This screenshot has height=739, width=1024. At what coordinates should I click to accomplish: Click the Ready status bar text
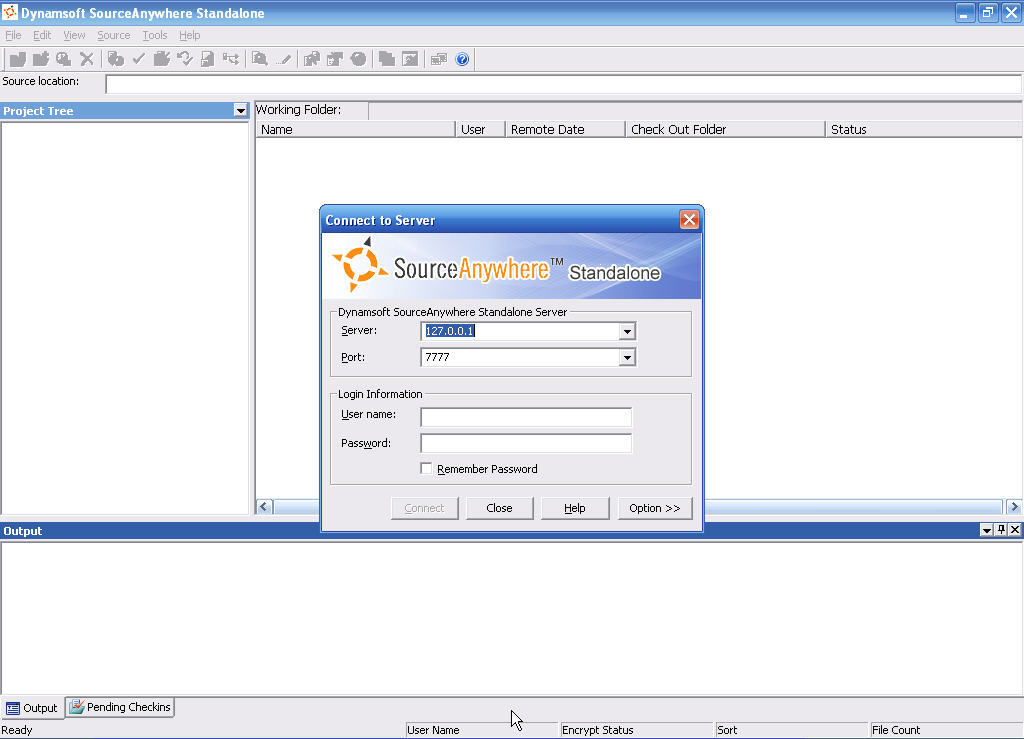pos(17,730)
